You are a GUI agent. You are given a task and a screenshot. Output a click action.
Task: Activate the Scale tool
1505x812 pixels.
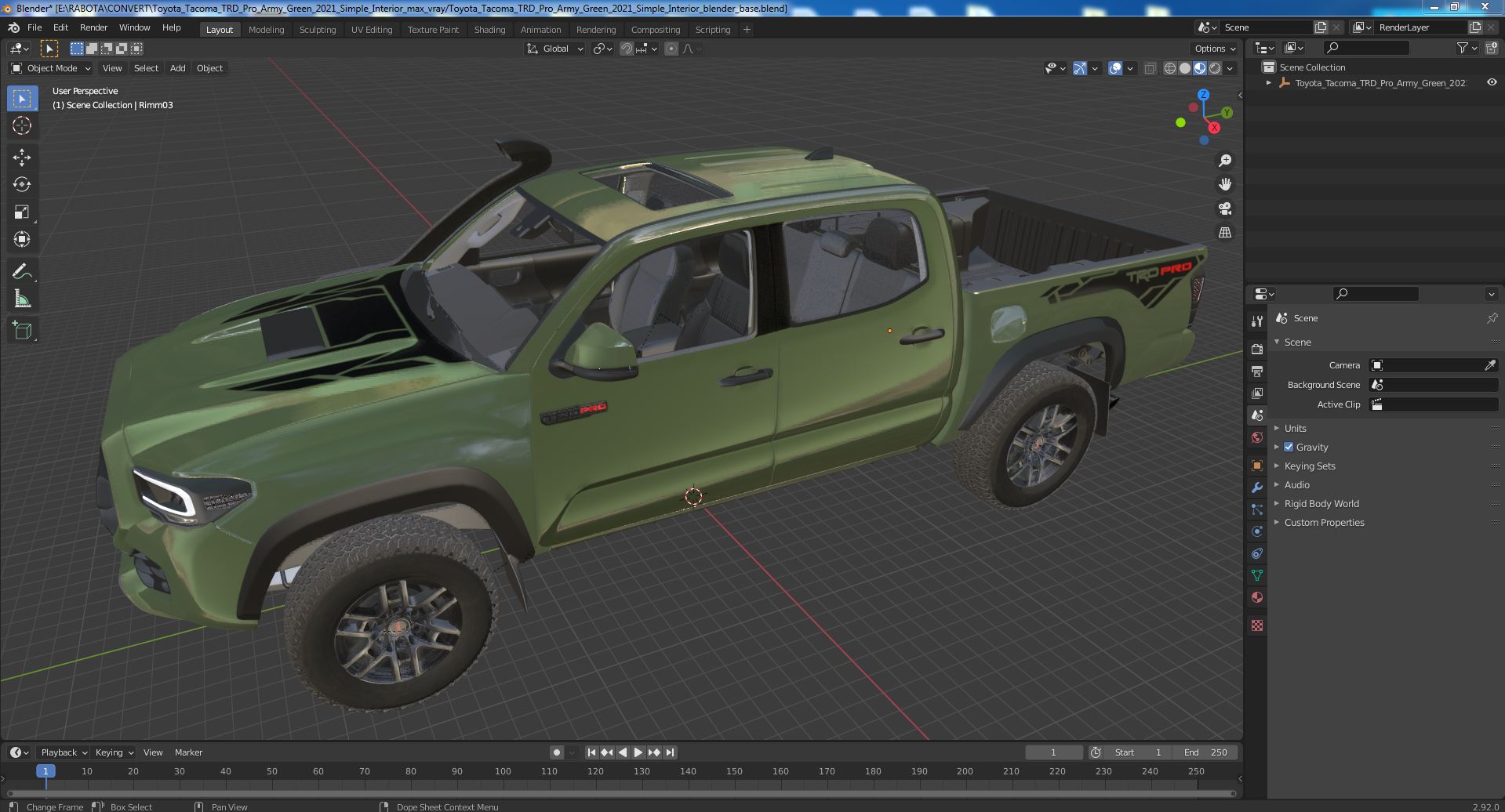point(22,212)
